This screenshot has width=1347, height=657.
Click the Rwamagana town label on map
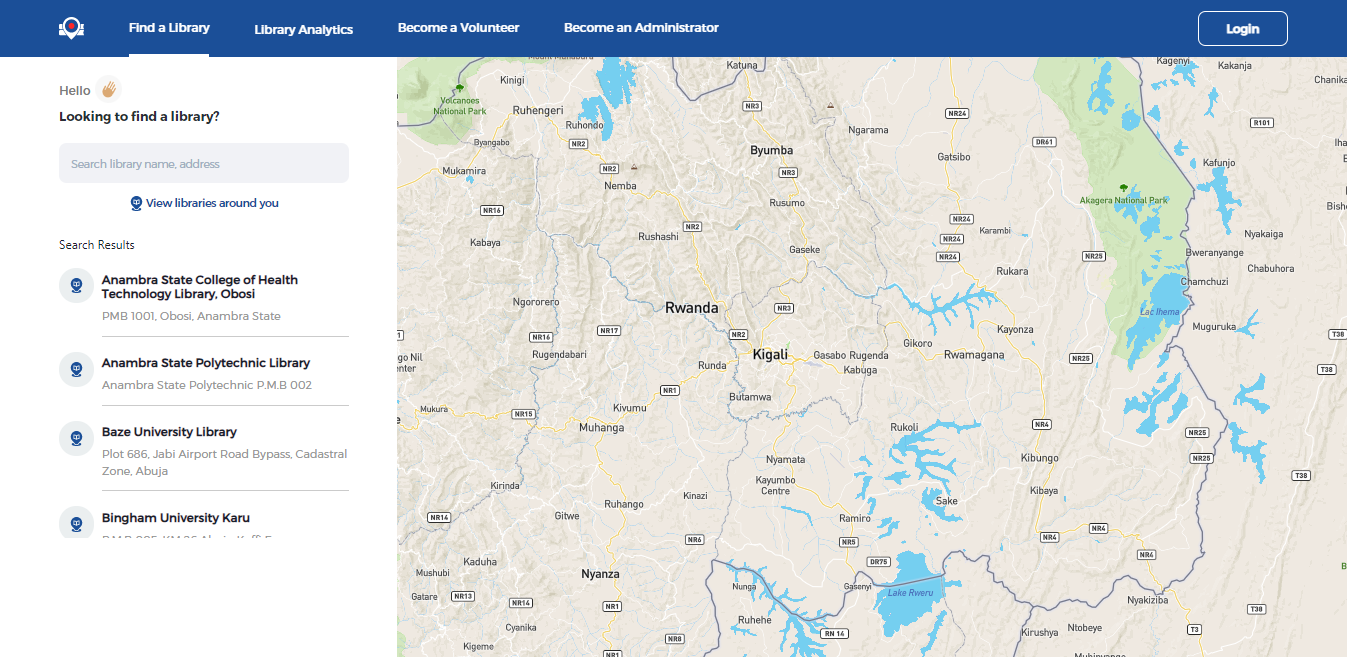pos(973,354)
